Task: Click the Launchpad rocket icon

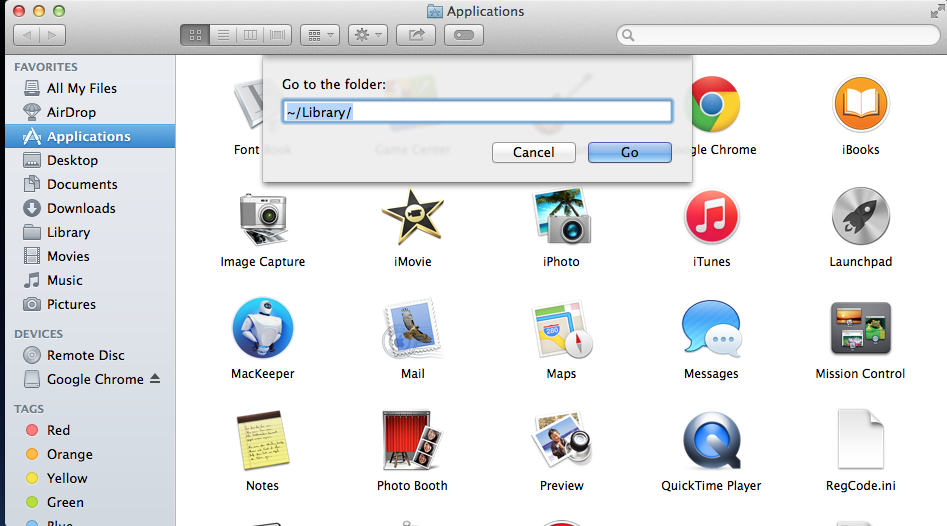Action: point(860,218)
